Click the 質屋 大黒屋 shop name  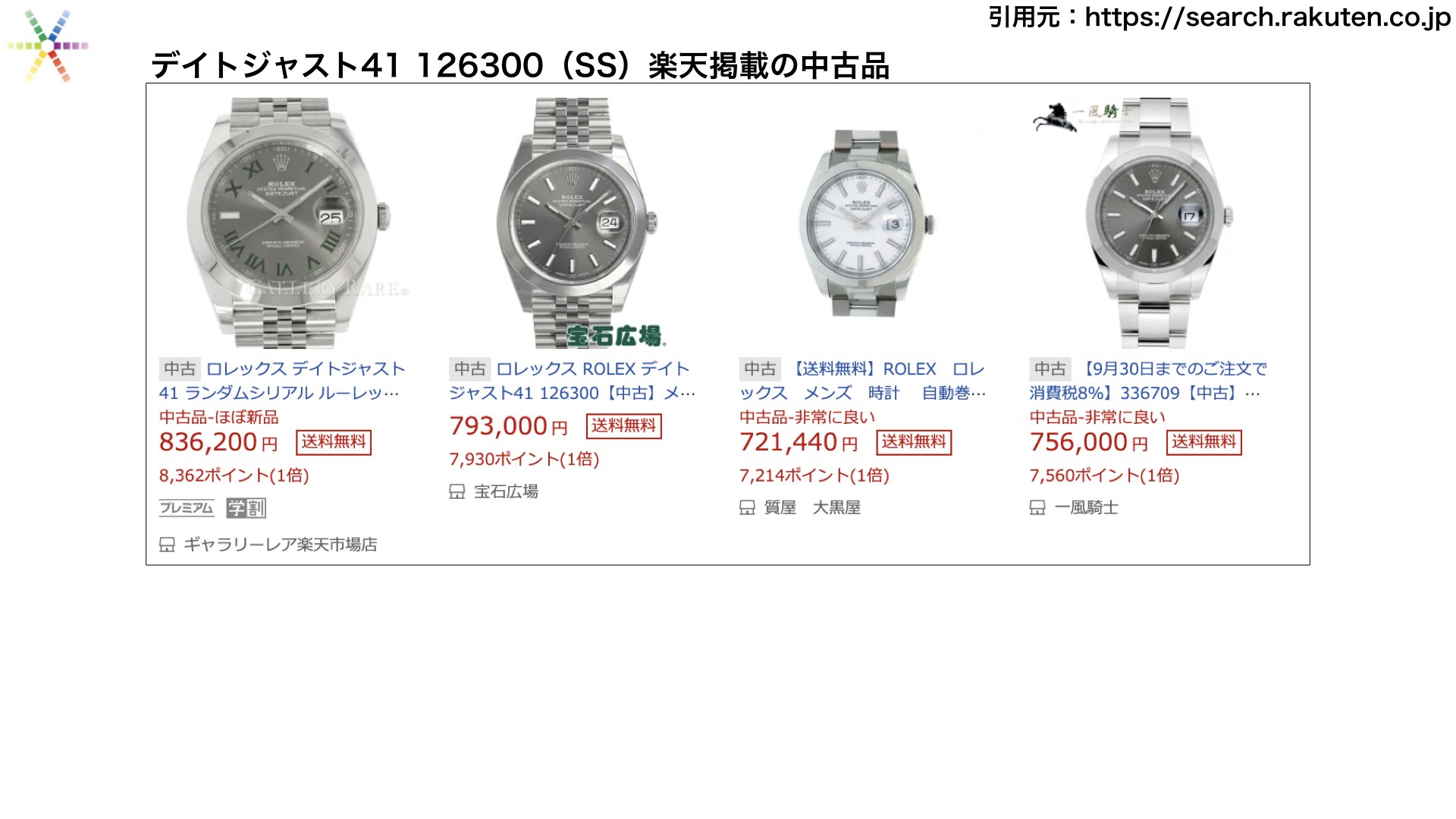point(812,507)
